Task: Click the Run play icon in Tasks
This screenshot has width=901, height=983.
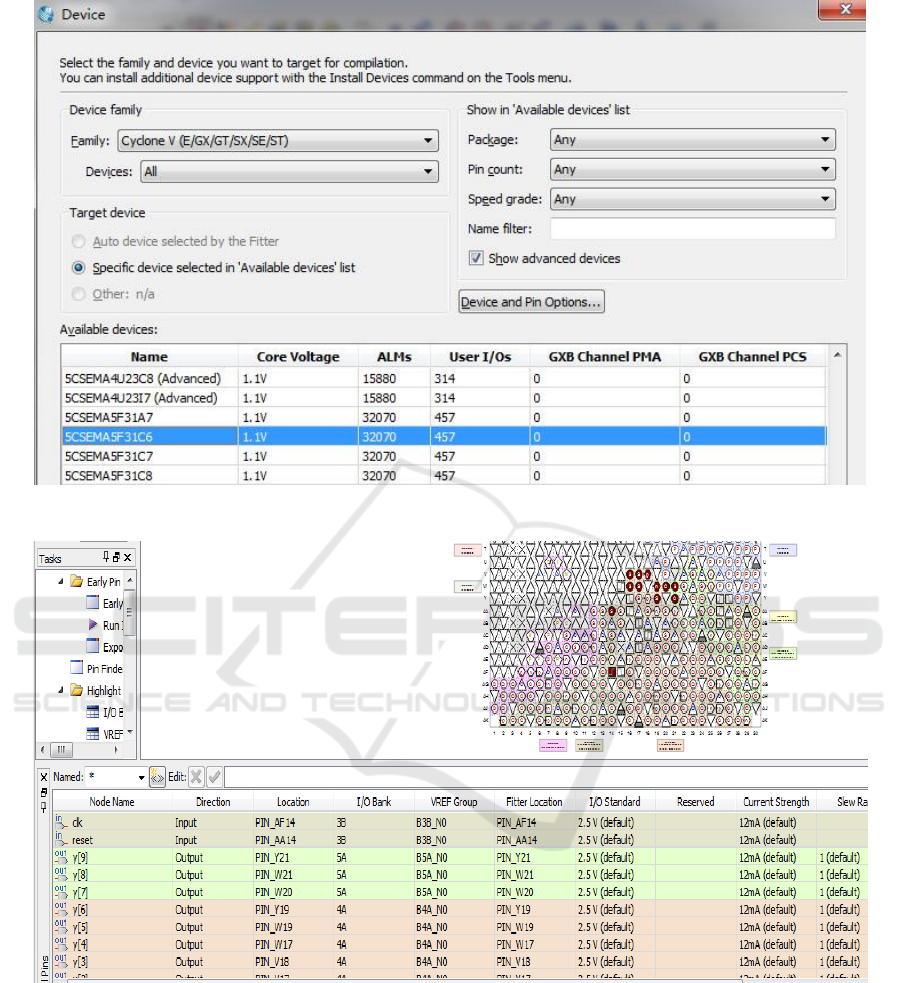Action: (92, 625)
